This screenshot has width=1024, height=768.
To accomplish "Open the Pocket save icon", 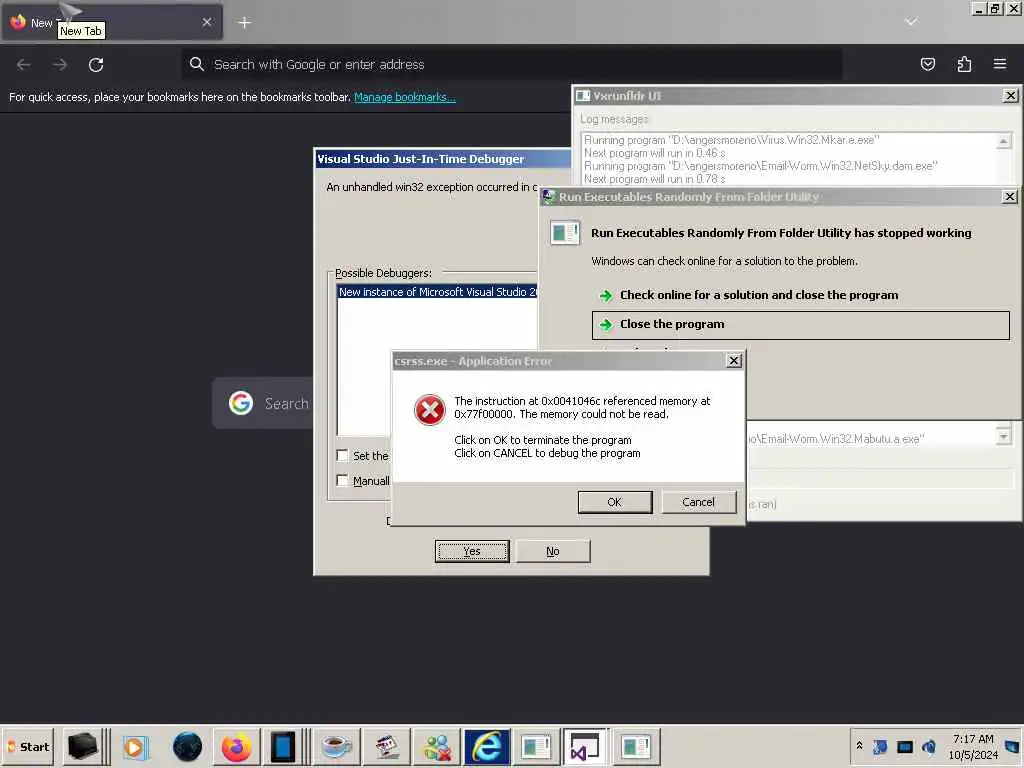I will [927, 64].
